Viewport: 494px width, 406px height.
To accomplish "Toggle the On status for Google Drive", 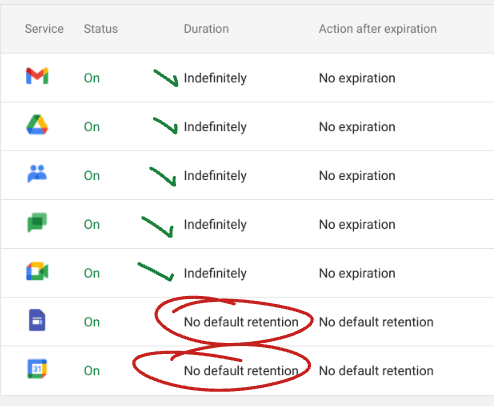I will click(92, 127).
